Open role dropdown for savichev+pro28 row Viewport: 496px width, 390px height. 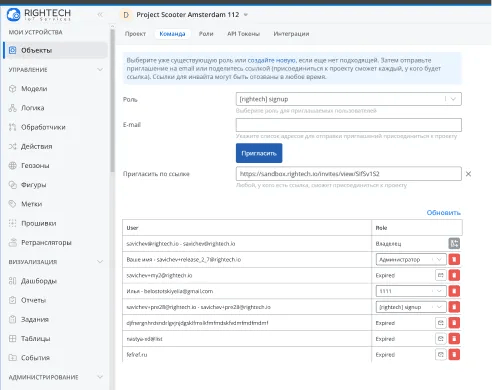tap(411, 307)
